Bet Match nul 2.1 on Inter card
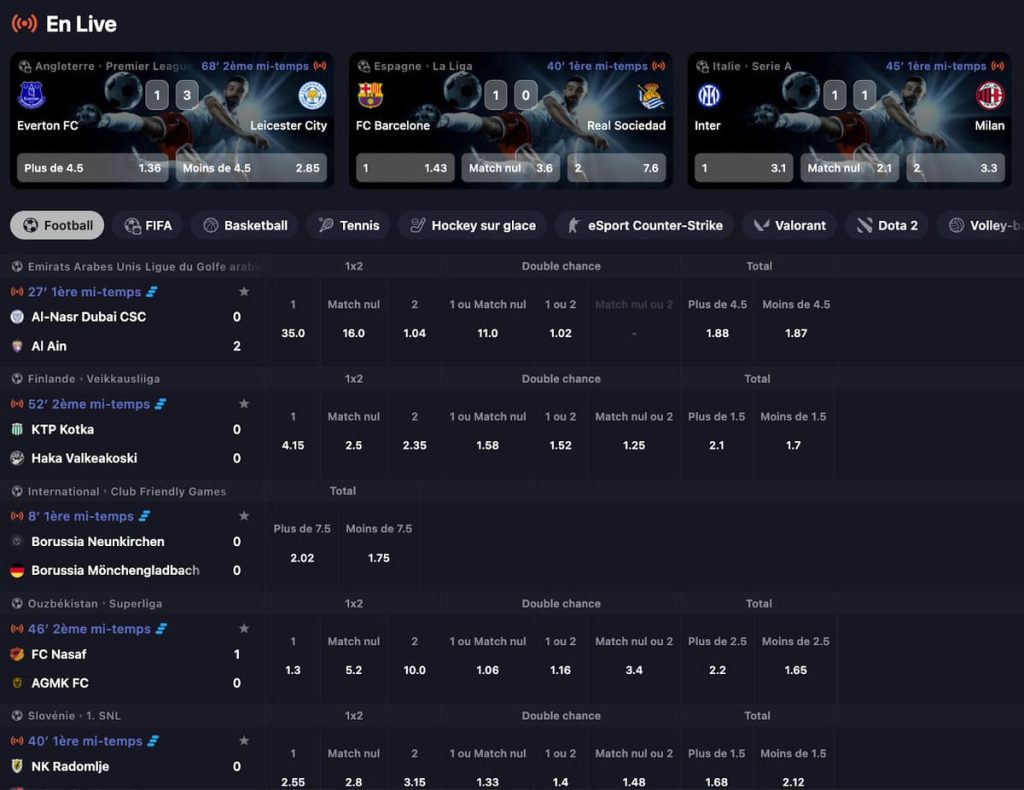Viewport: 1024px width, 790px height. (850, 168)
